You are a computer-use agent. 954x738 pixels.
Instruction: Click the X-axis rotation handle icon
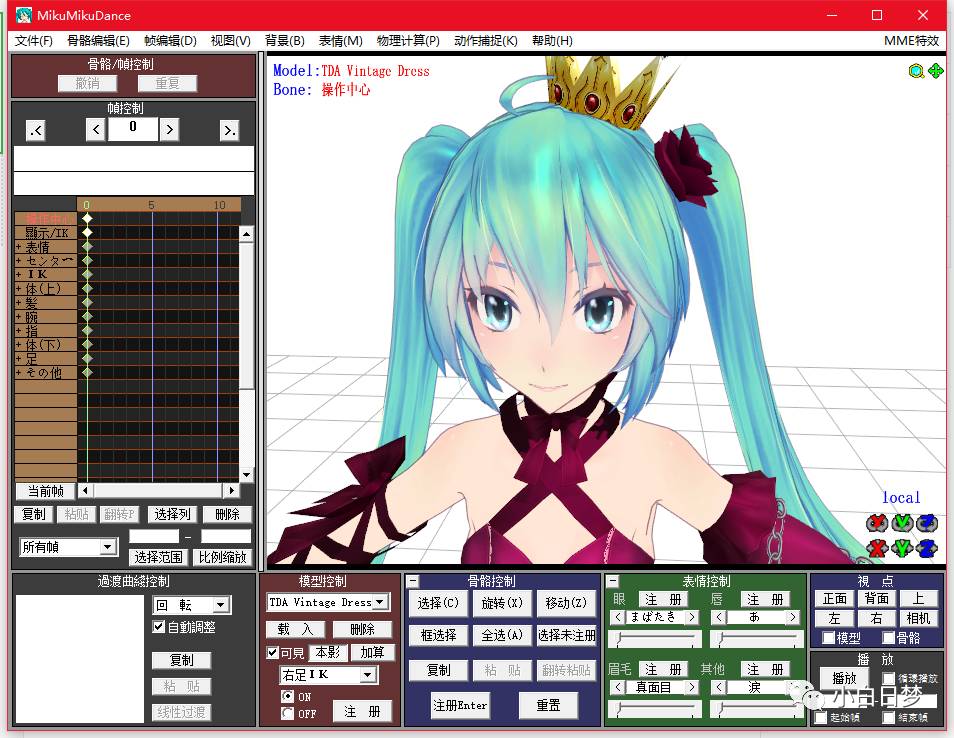[x=876, y=523]
